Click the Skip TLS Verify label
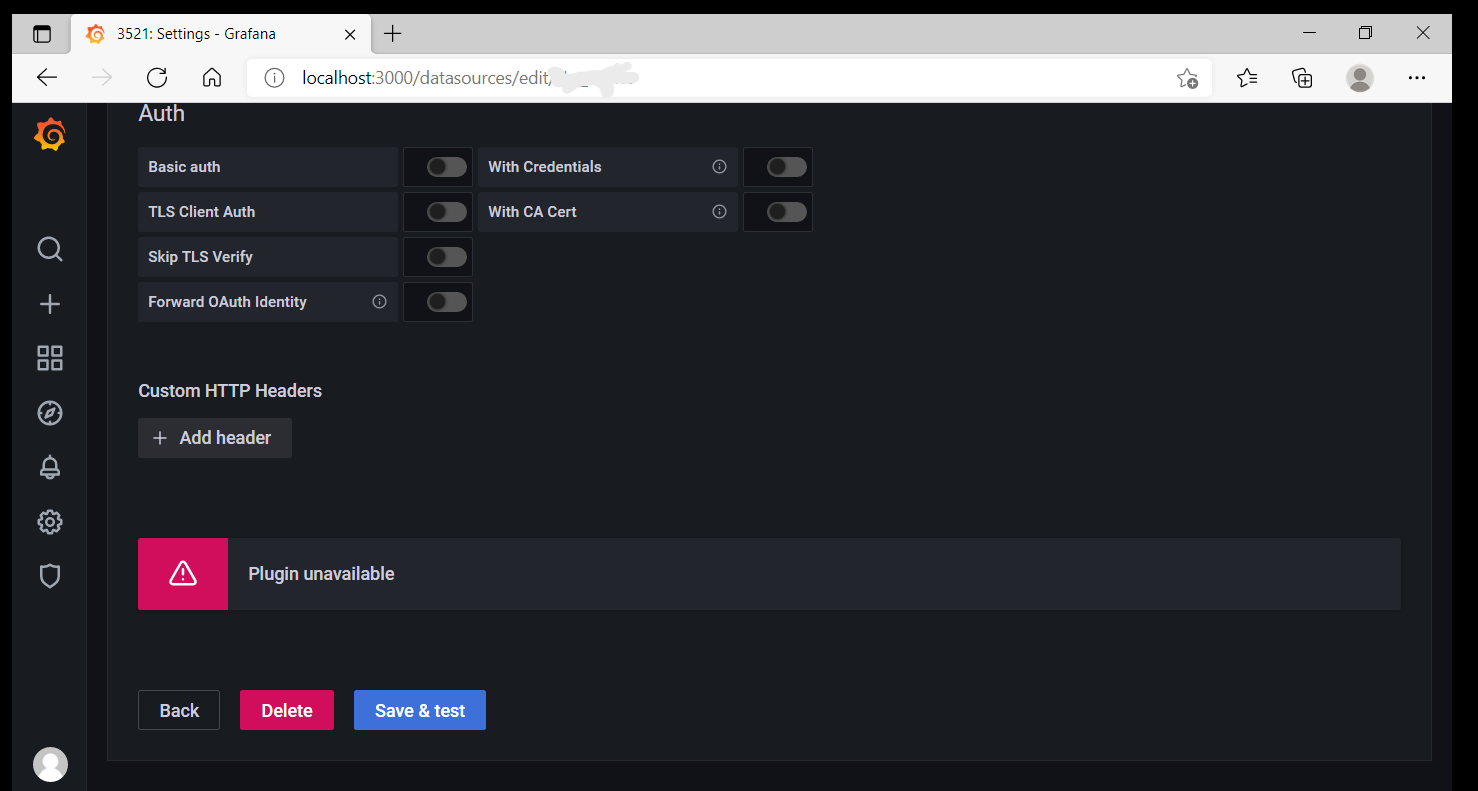Image resolution: width=1478 pixels, height=791 pixels. tap(200, 257)
